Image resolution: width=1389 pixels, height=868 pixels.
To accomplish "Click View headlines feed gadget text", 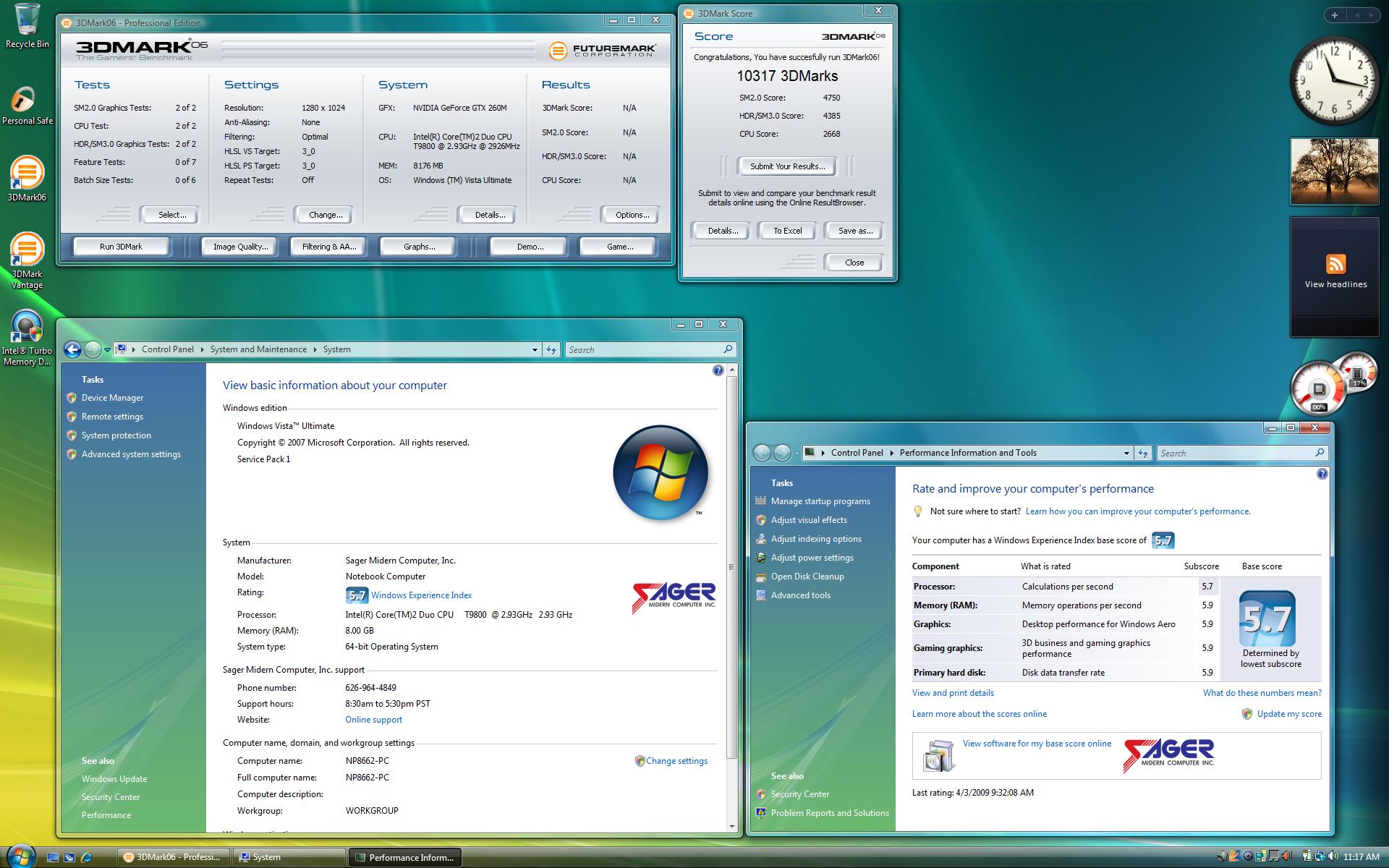I will pyautogui.click(x=1335, y=284).
